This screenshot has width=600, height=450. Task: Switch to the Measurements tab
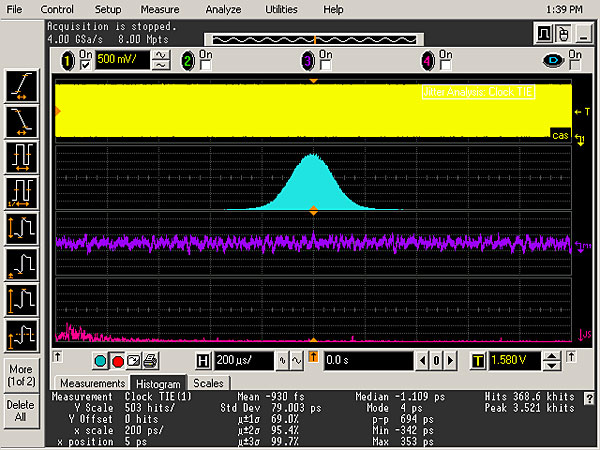[x=92, y=383]
